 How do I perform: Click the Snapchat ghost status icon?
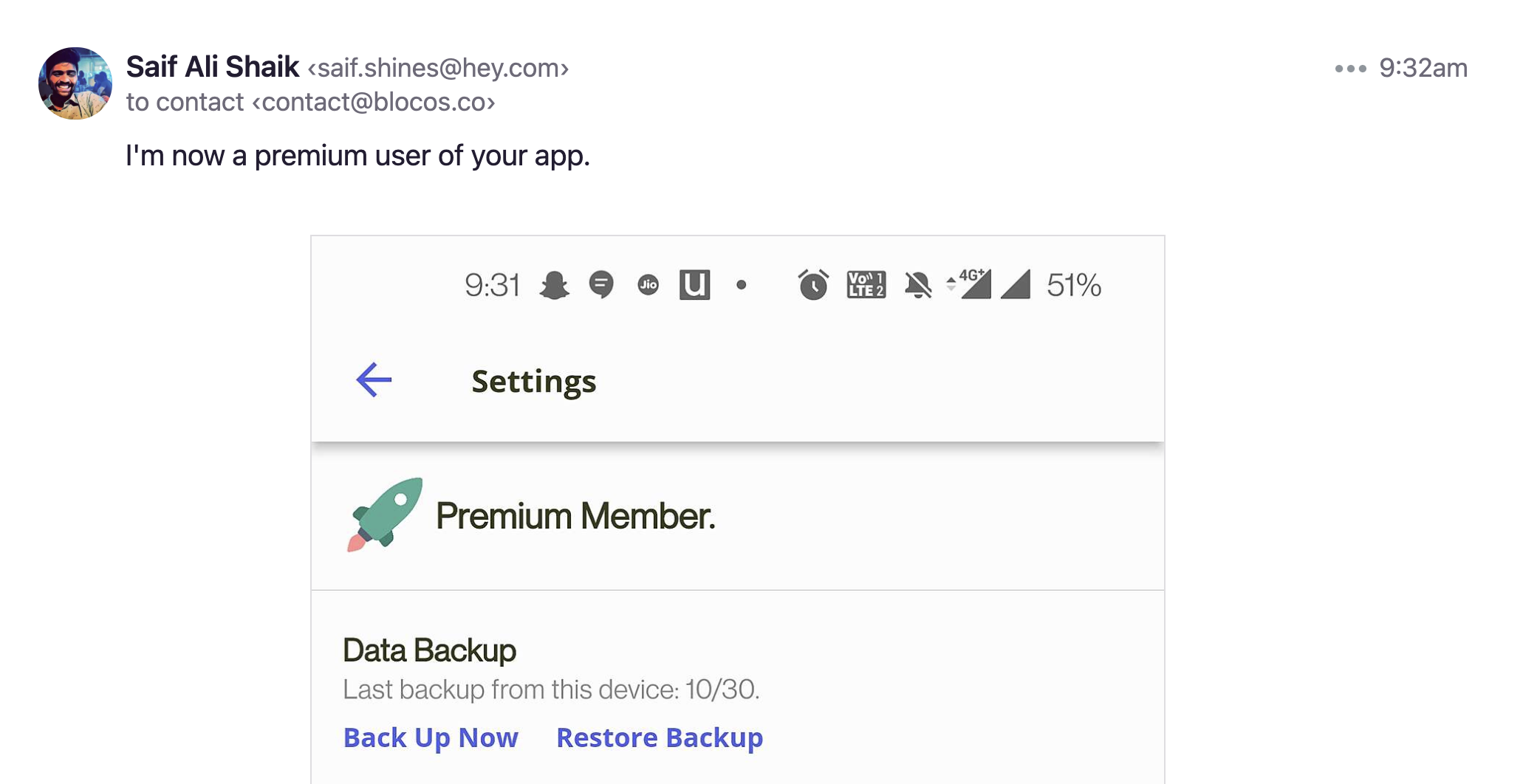pyautogui.click(x=554, y=285)
